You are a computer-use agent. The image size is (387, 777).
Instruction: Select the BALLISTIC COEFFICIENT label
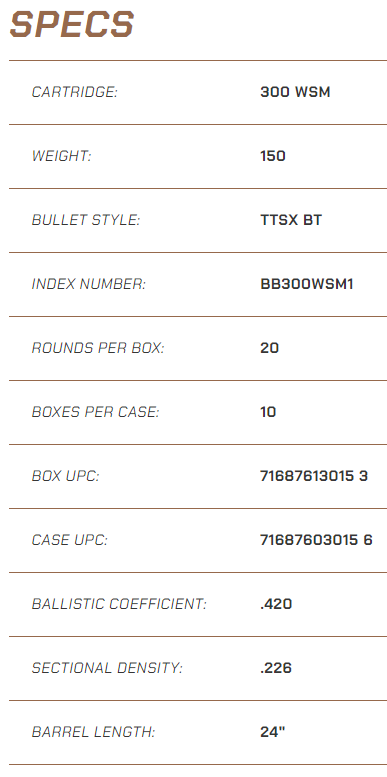(119, 604)
